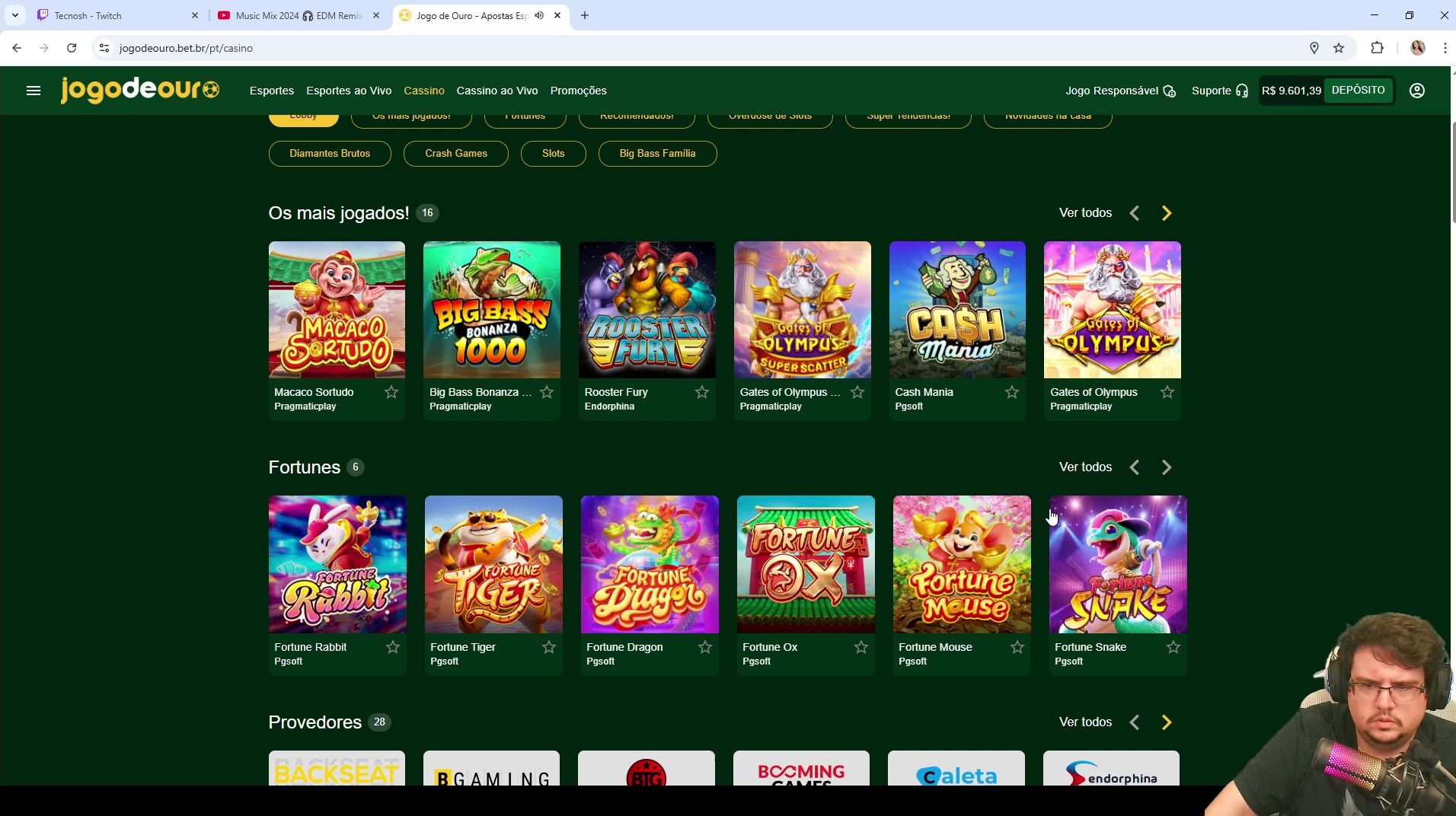Click the DEPÓSITO button

(1359, 90)
